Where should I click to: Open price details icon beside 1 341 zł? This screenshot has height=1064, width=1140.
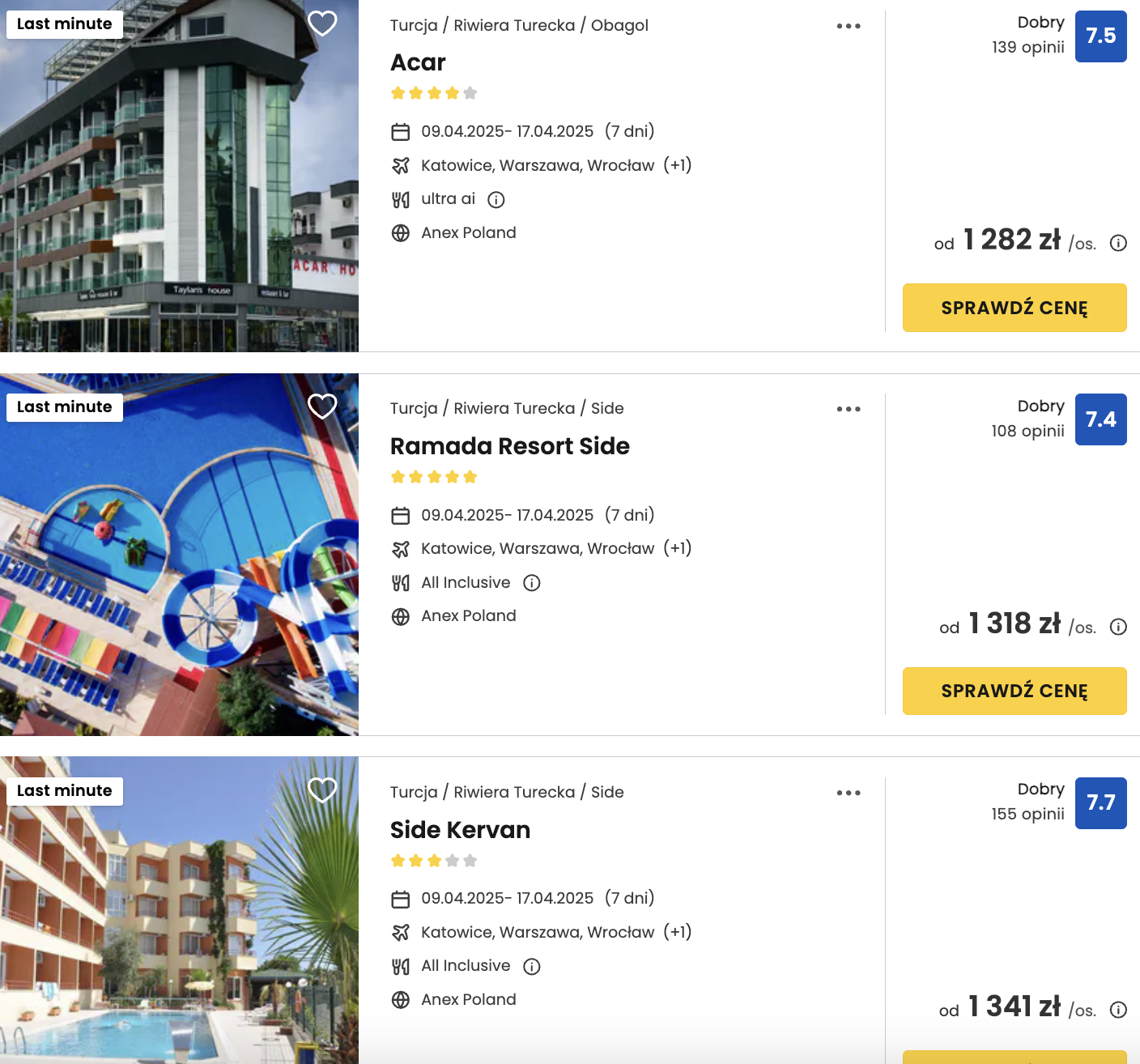point(1118,1010)
